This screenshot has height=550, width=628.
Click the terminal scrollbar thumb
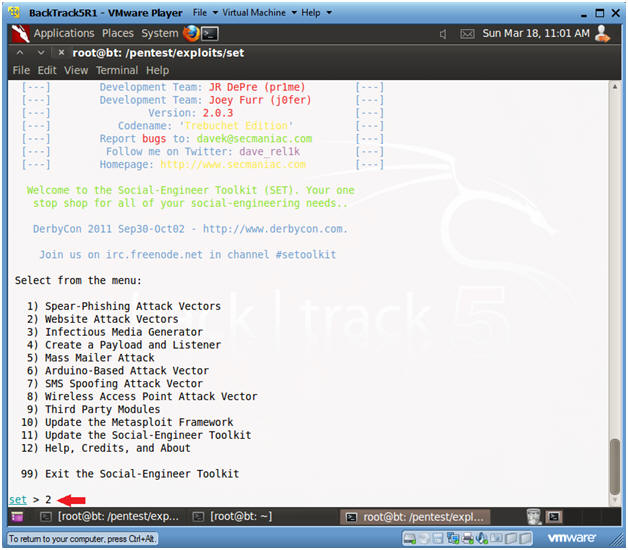pos(614,467)
